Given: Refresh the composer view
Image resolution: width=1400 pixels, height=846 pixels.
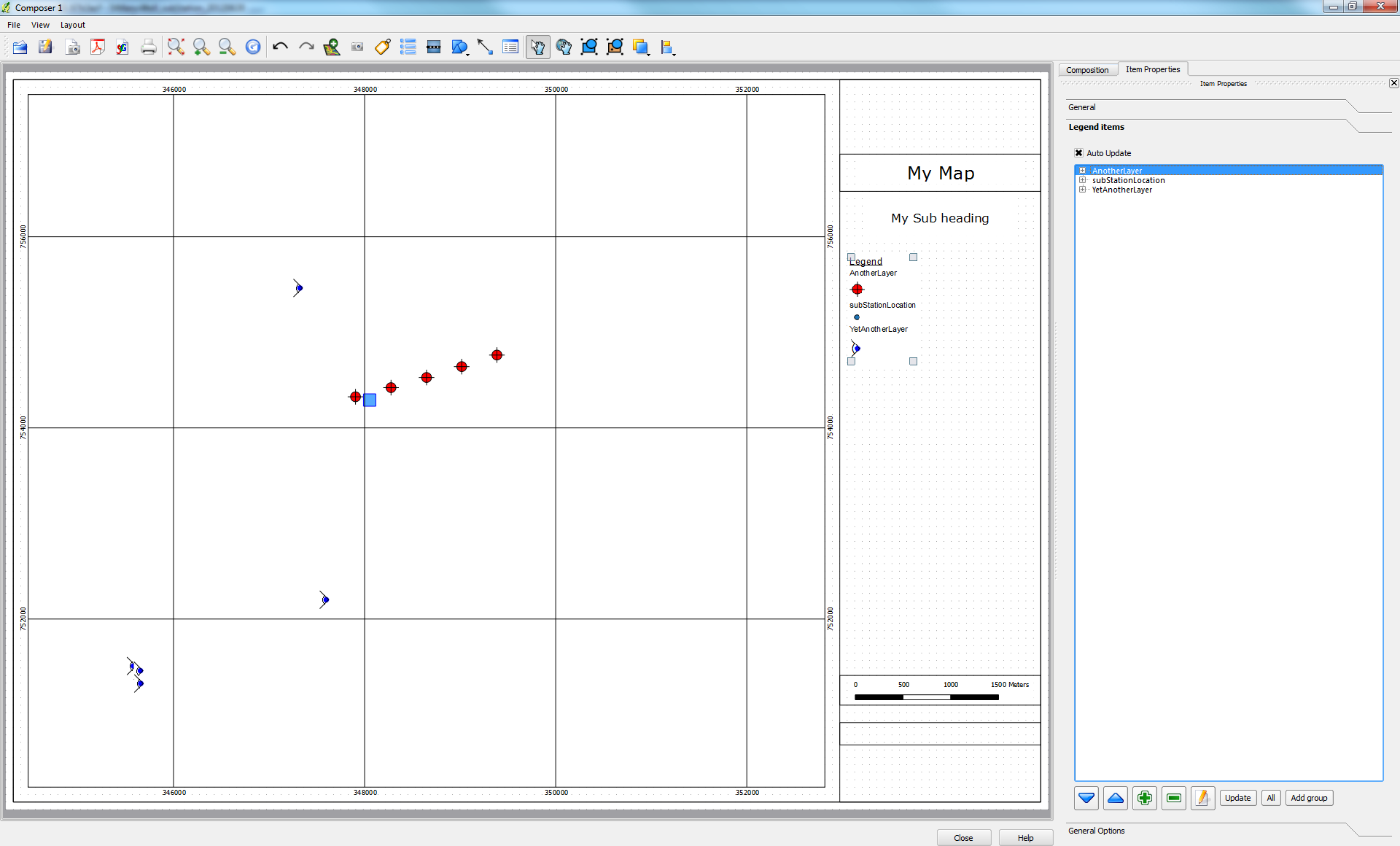Looking at the screenshot, I should click(252, 47).
